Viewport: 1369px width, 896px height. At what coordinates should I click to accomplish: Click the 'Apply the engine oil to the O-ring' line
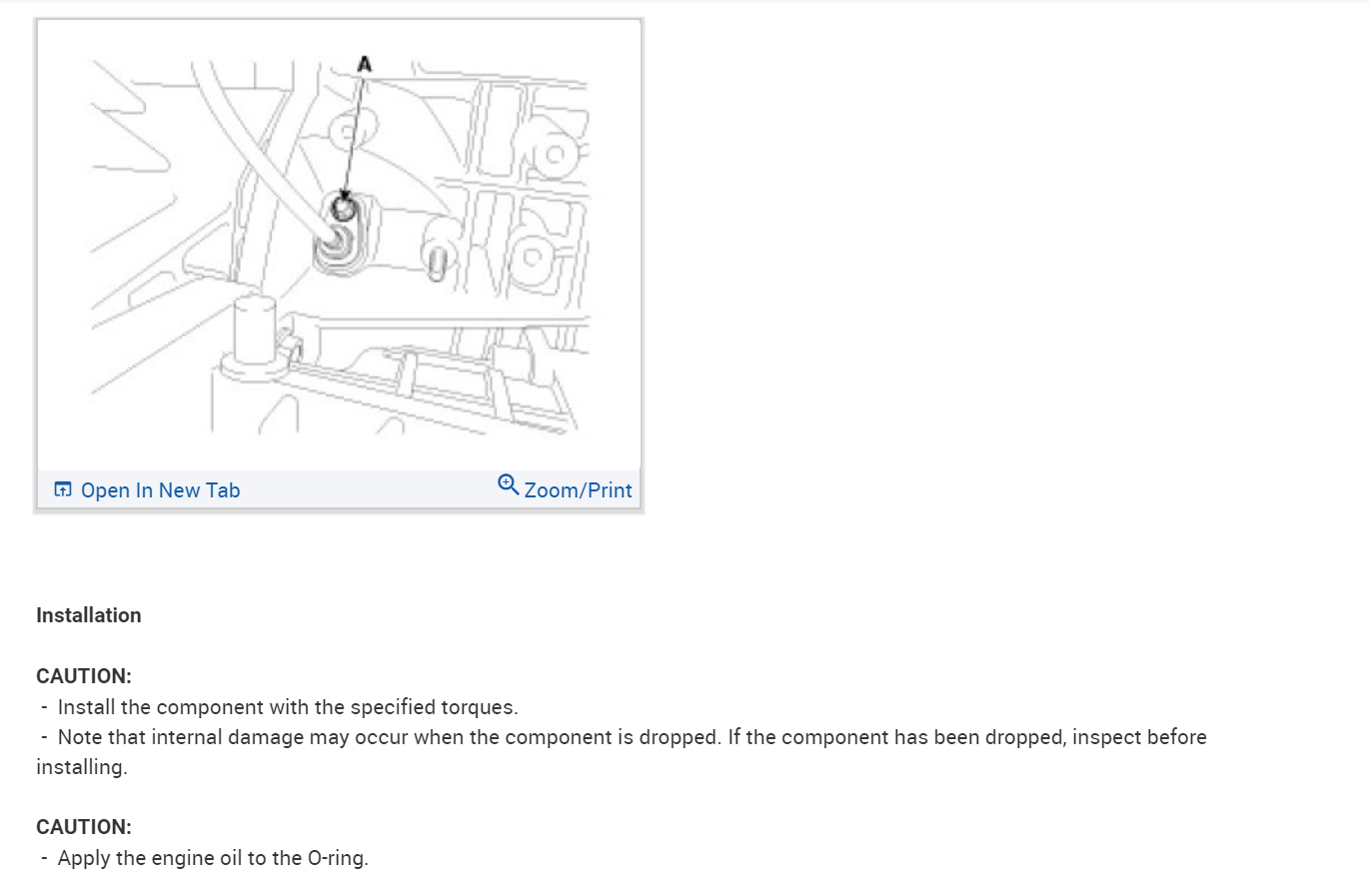point(213,858)
